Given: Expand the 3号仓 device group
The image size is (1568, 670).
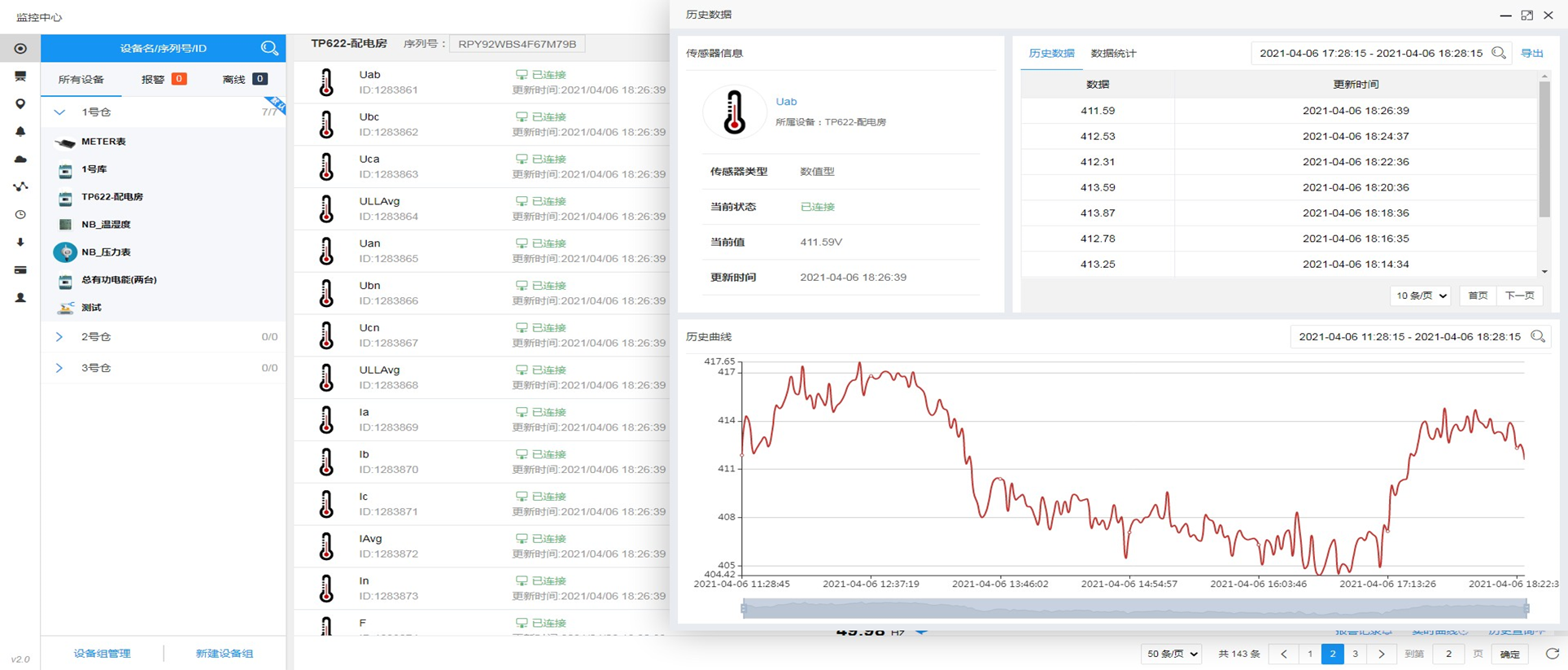Looking at the screenshot, I should tap(59, 368).
